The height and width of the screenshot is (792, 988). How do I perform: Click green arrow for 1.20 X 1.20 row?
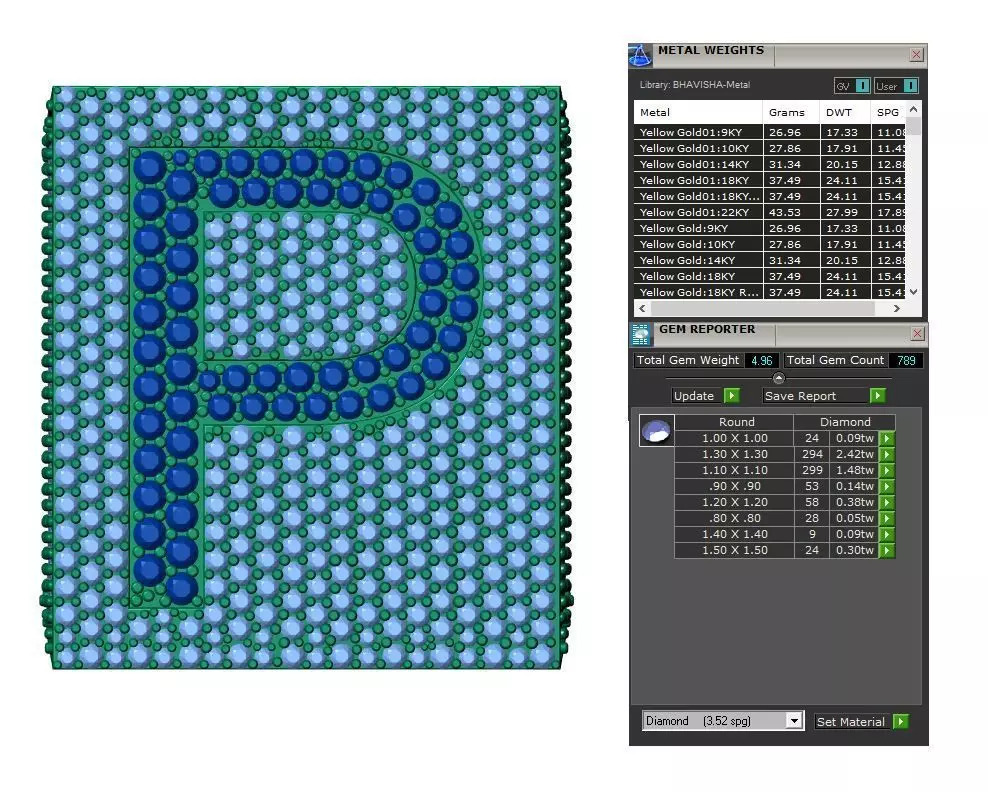point(887,503)
